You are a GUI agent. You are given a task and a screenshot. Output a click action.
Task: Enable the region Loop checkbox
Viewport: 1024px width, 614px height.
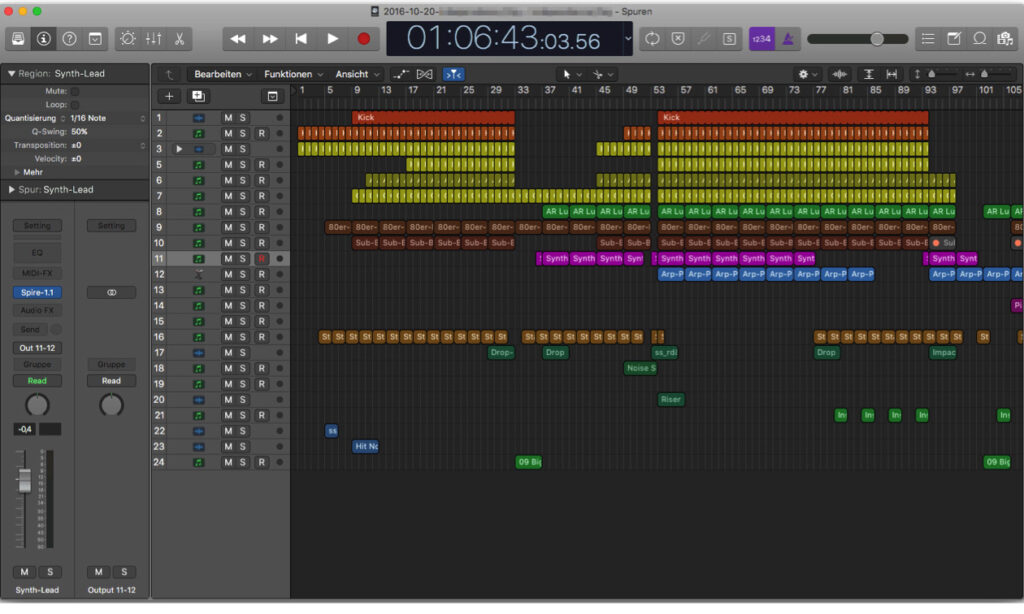[74, 105]
